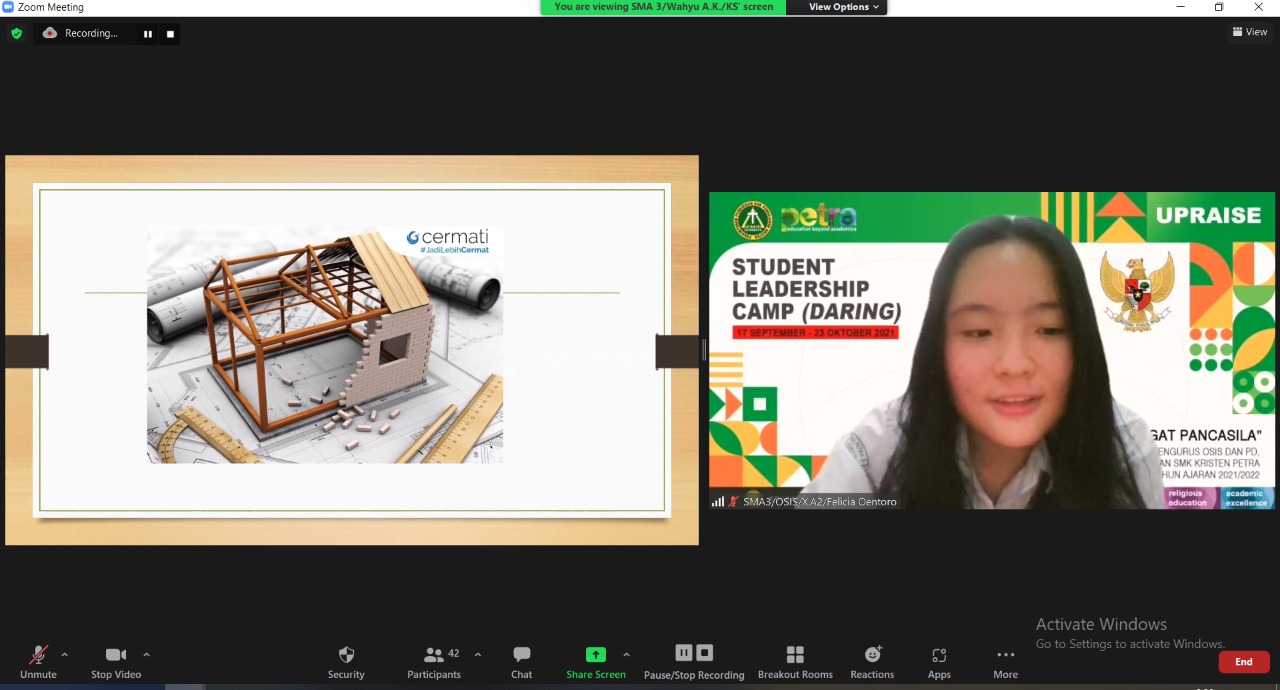Click the green Share Screen button
Screen dimensions: 1280x690
coord(596,662)
